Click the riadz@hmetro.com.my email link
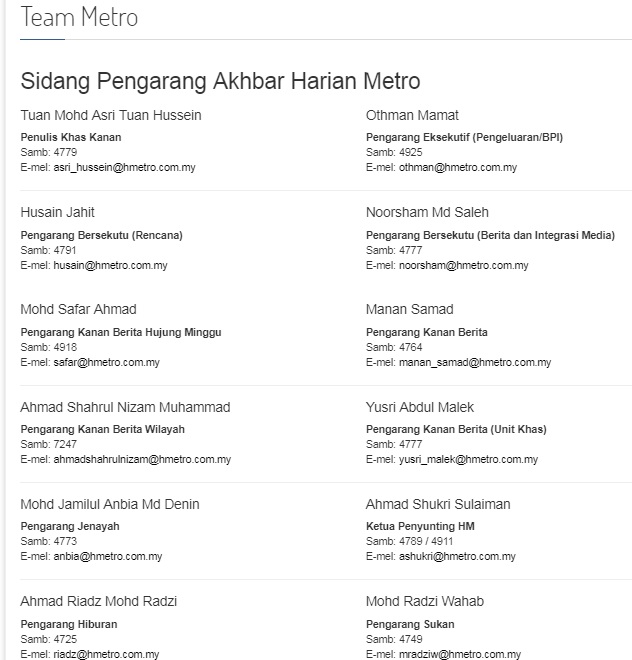 106,654
